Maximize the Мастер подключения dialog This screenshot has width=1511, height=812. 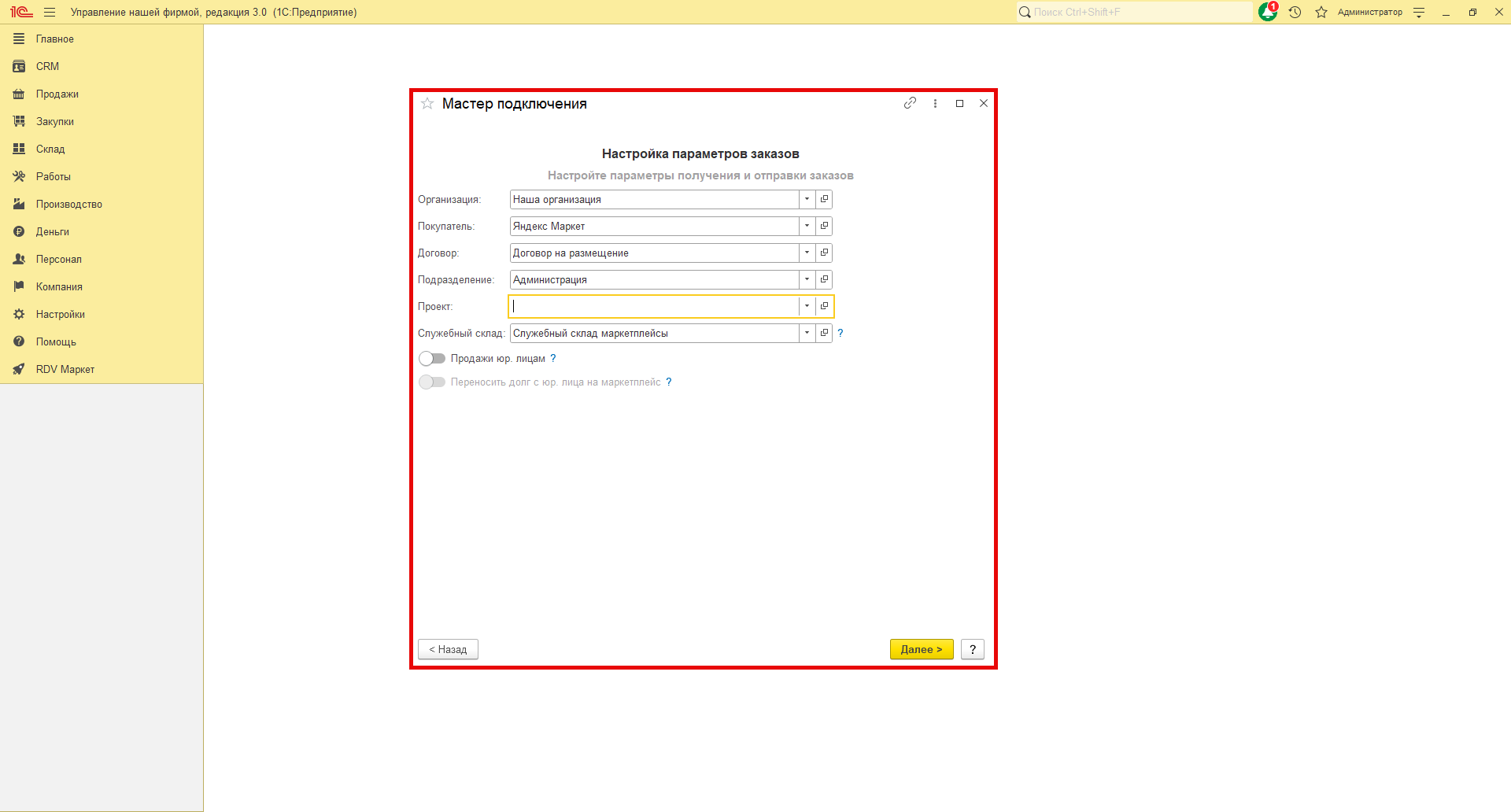(959, 103)
